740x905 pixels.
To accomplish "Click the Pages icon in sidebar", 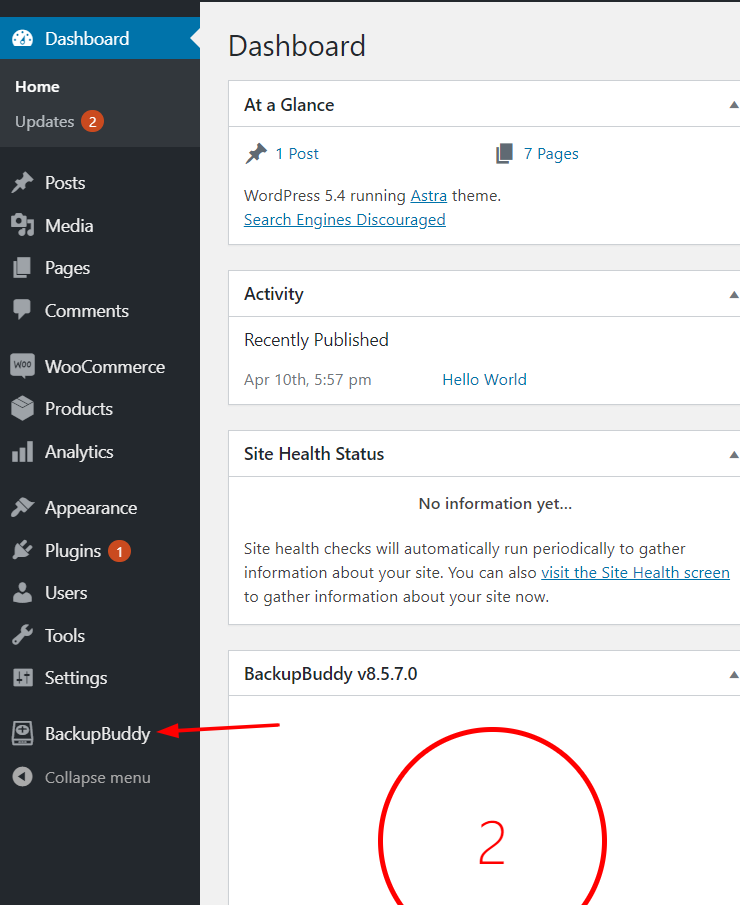I will point(23,268).
